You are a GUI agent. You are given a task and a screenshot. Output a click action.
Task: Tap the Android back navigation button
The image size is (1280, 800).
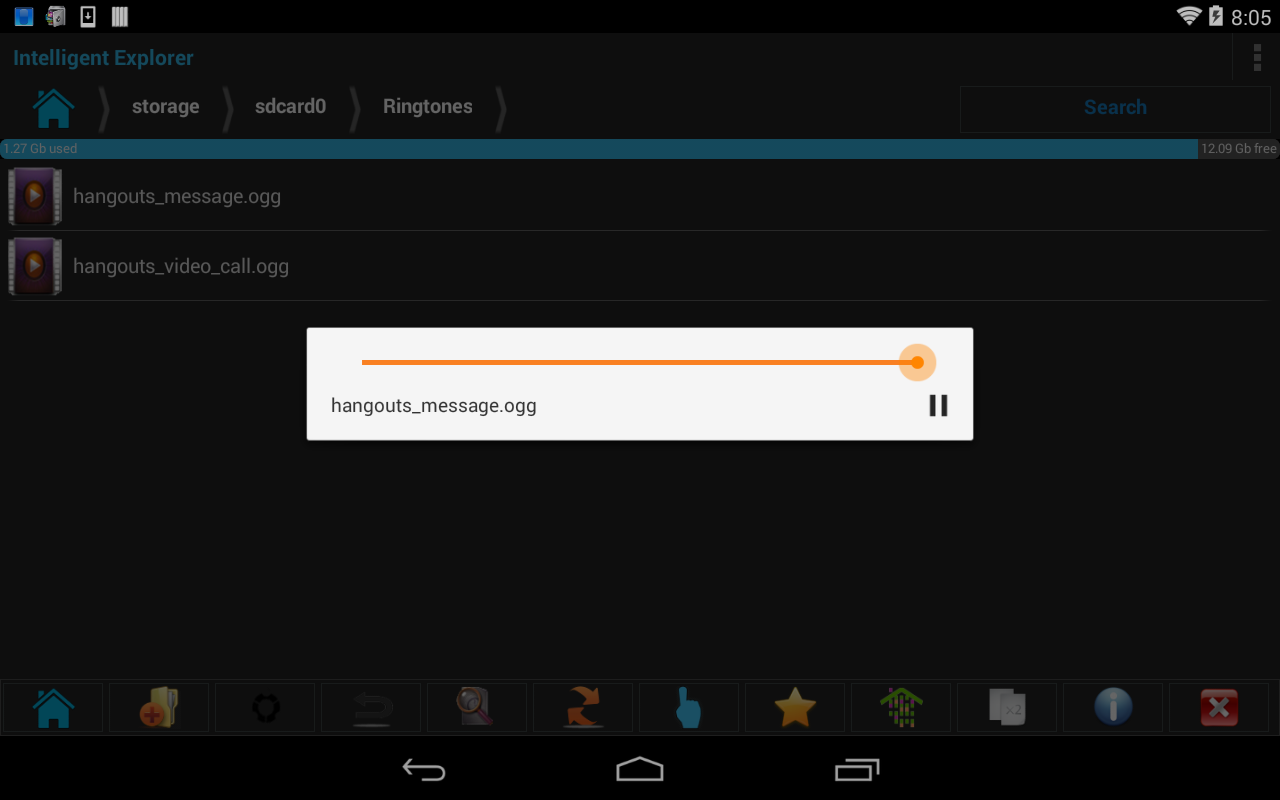point(424,769)
